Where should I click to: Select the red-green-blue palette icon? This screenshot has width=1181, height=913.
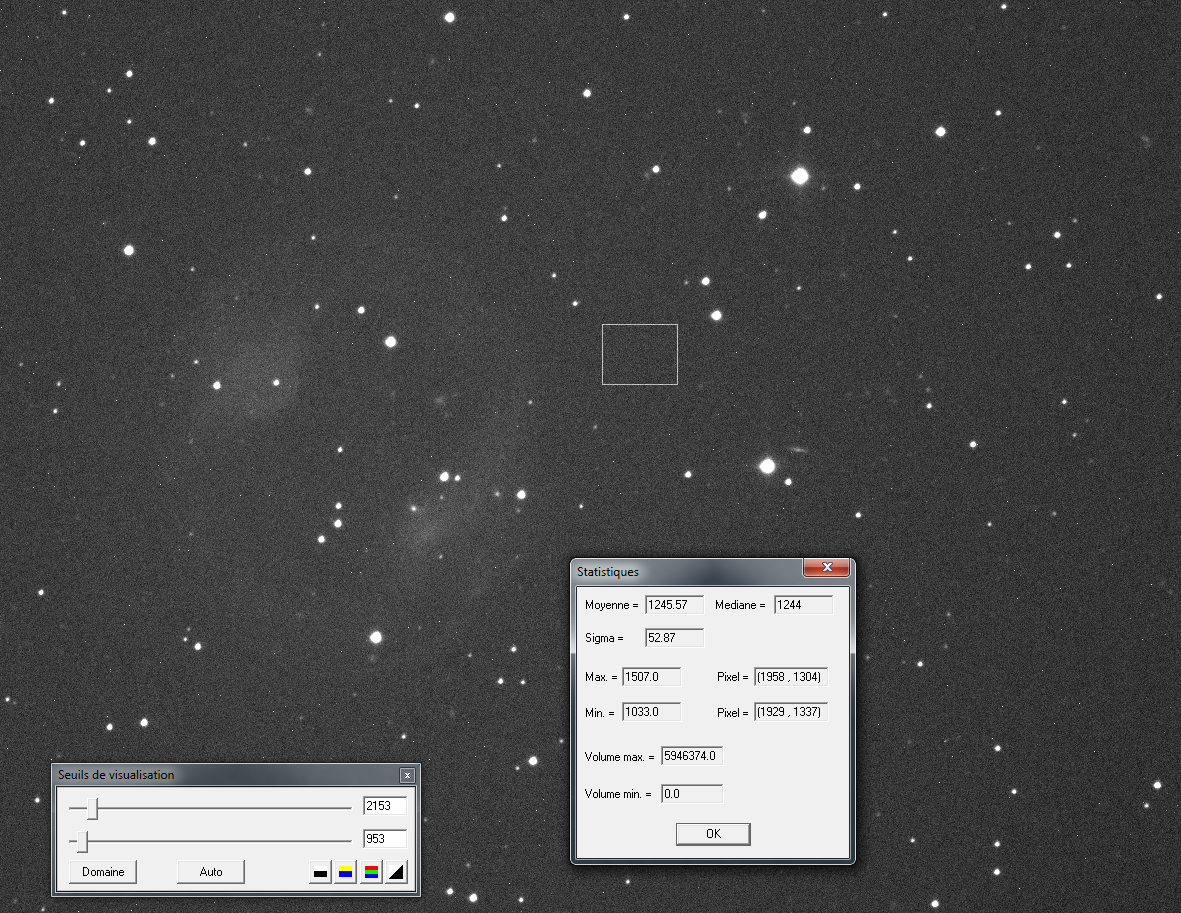[x=371, y=872]
